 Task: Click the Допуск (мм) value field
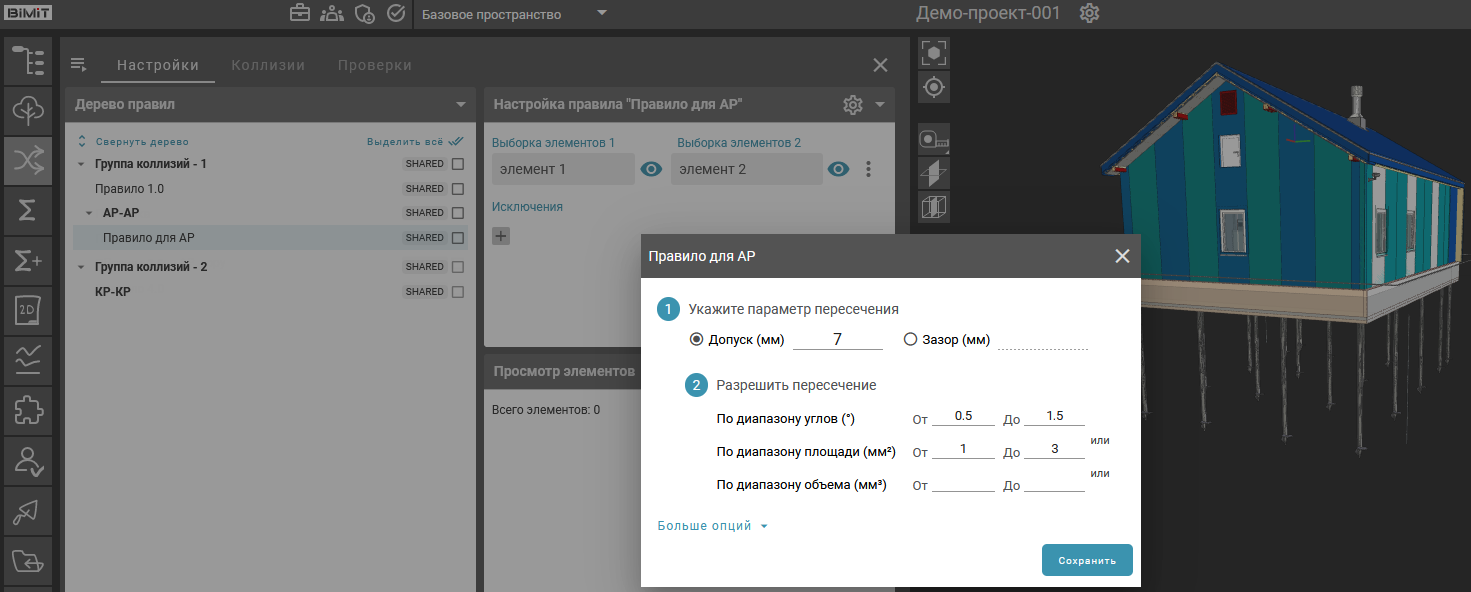pyautogui.click(x=837, y=340)
